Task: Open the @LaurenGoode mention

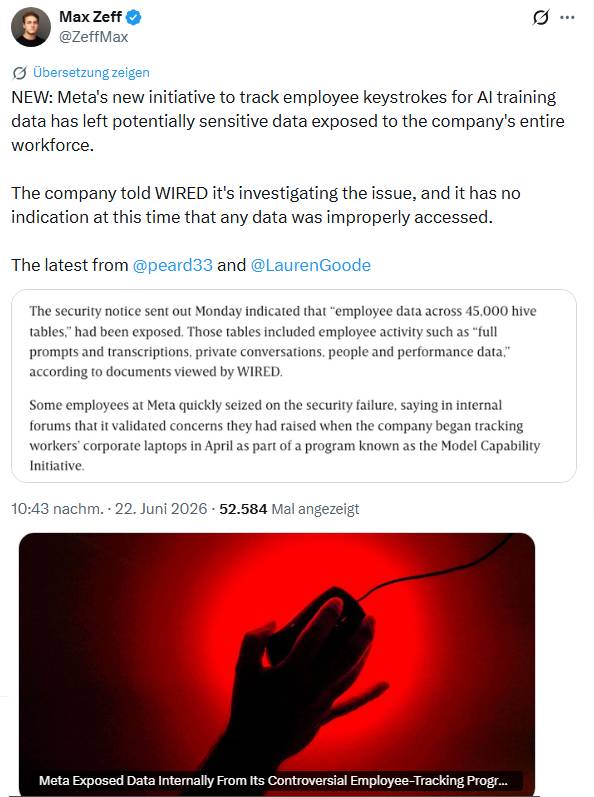Action: pyautogui.click(x=310, y=265)
